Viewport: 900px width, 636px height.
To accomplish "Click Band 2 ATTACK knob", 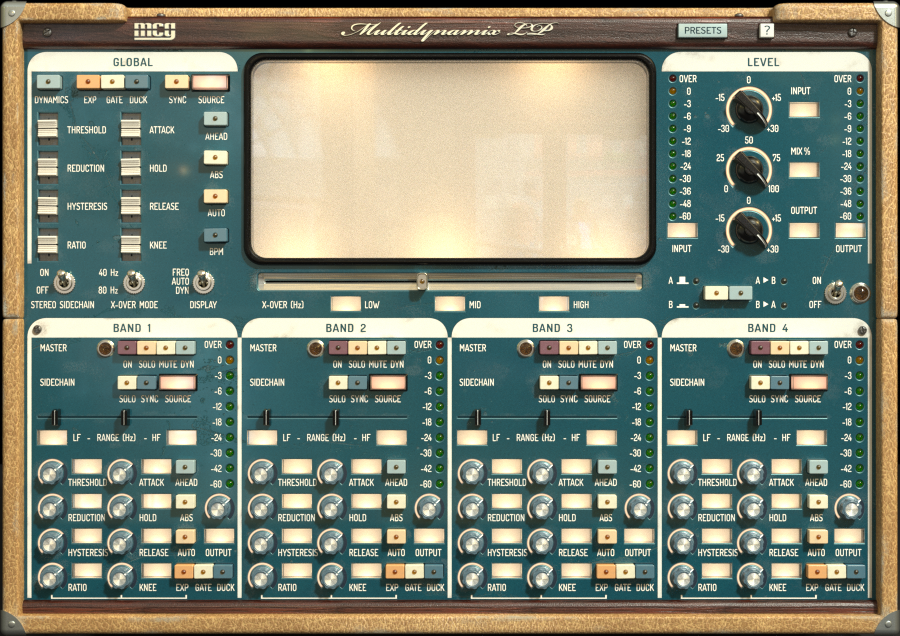I will click(332, 472).
